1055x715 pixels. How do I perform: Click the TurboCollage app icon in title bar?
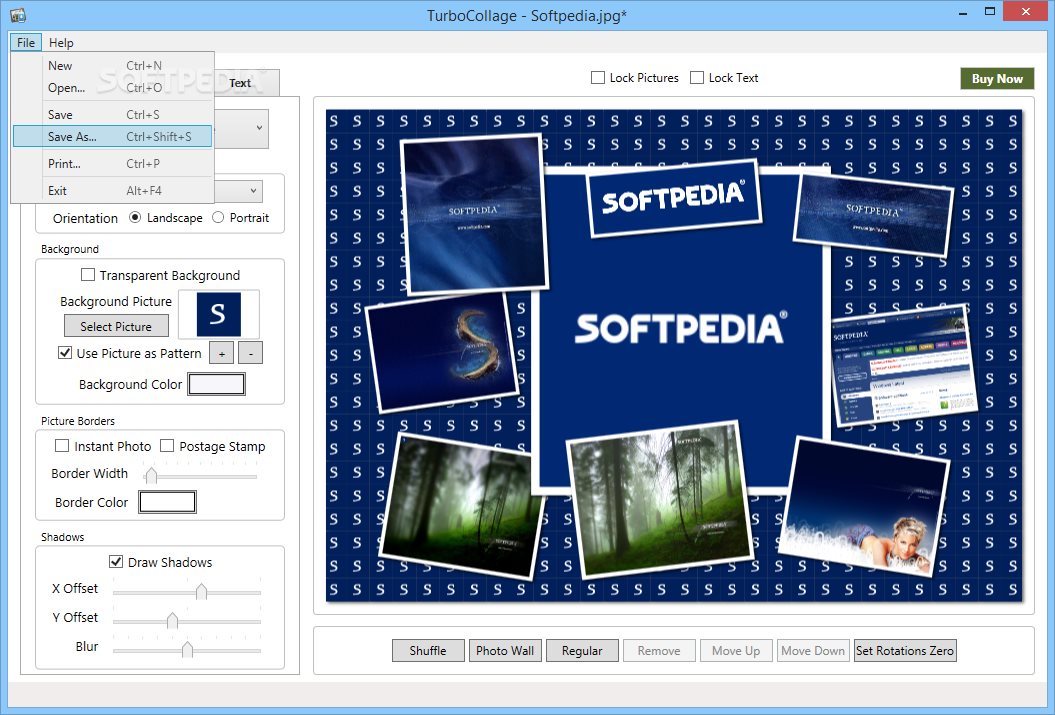pyautogui.click(x=18, y=15)
